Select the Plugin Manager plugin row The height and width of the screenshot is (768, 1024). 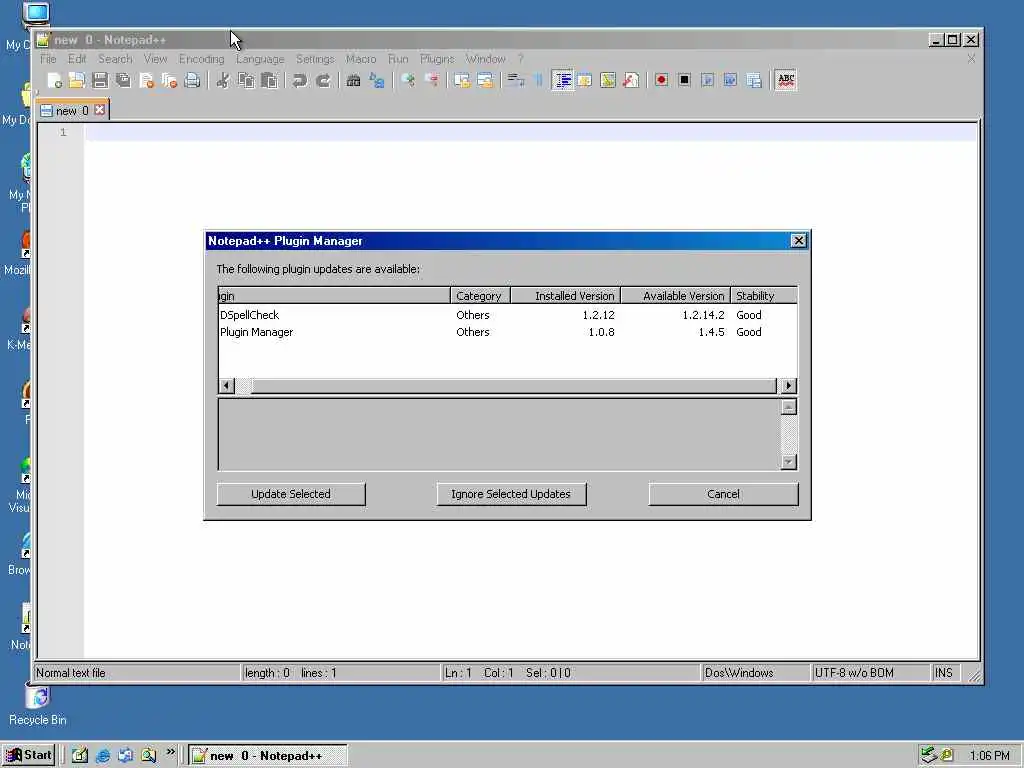pos(507,332)
